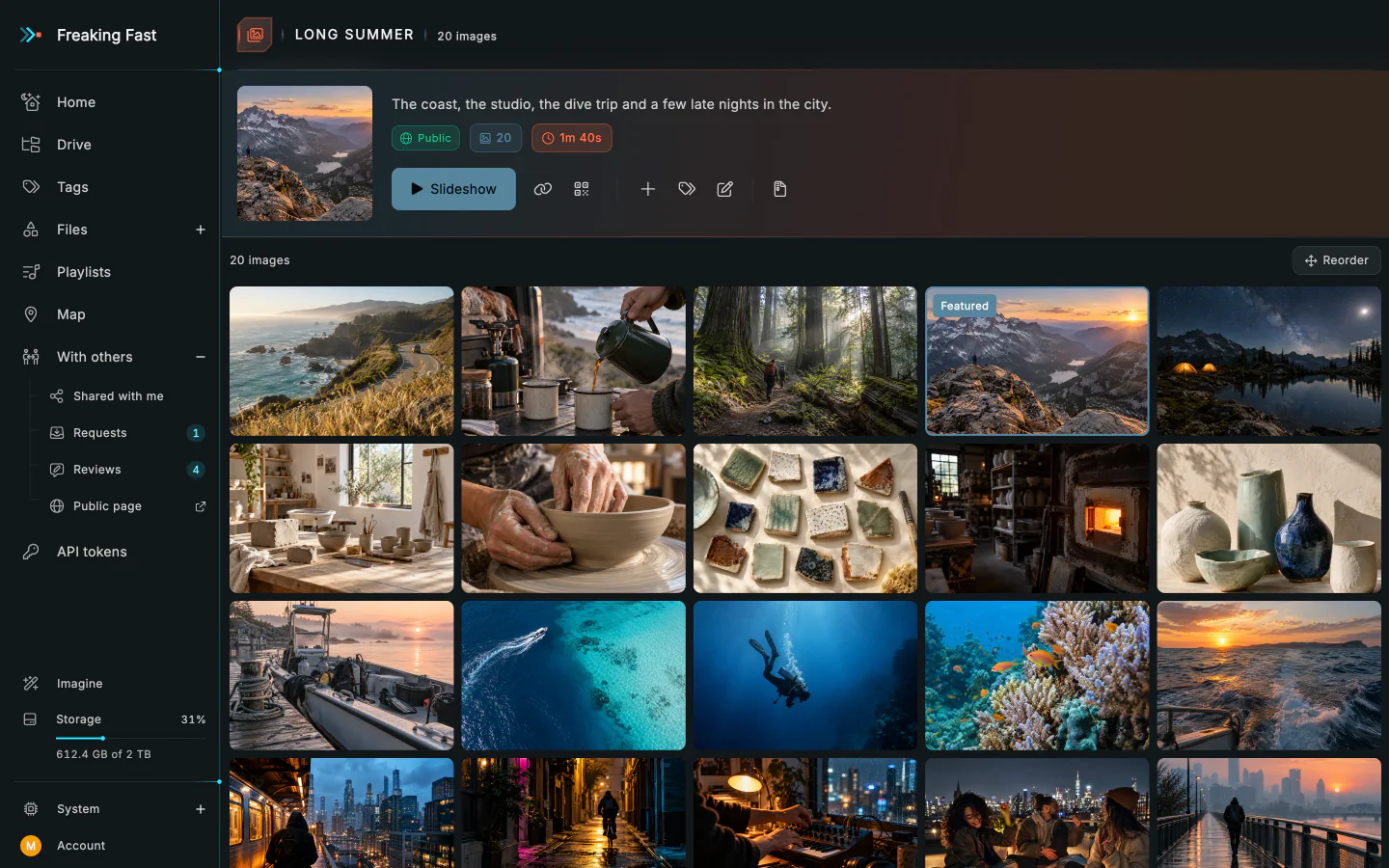Add images with the plus icon

(x=648, y=189)
